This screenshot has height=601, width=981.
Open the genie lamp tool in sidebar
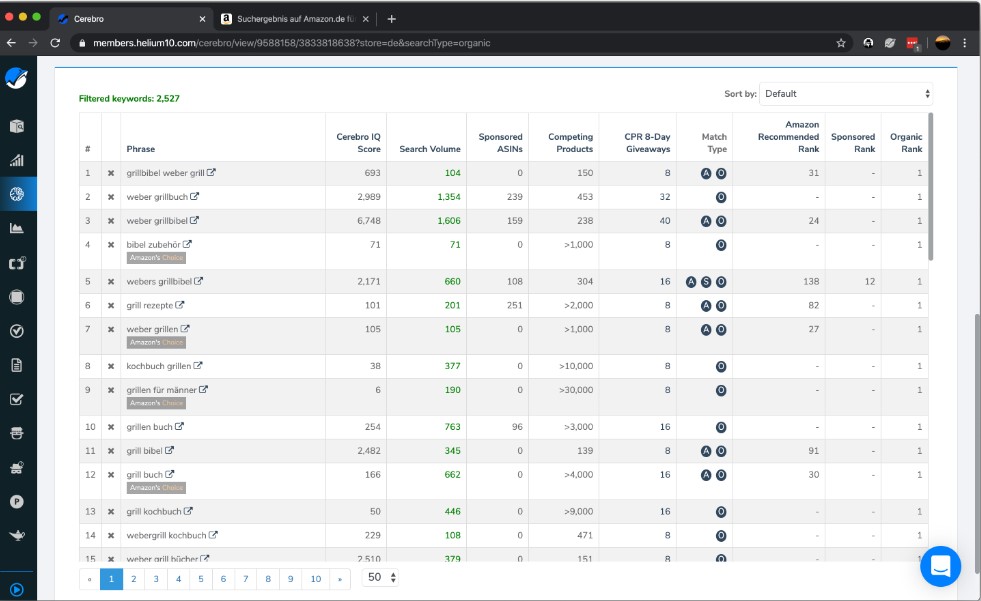17,535
